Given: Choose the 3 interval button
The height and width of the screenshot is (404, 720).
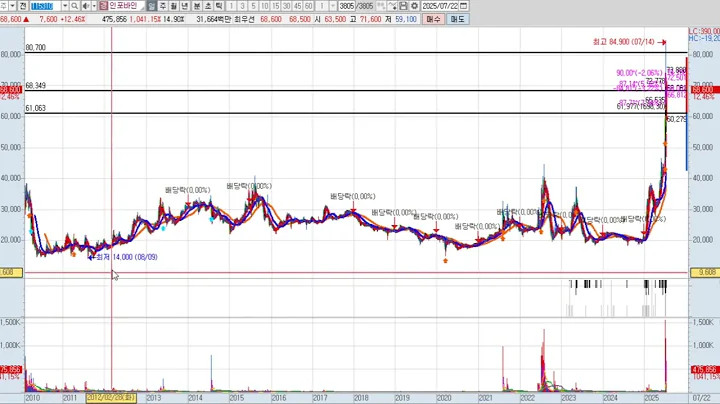Looking at the screenshot, I should 242,6.
